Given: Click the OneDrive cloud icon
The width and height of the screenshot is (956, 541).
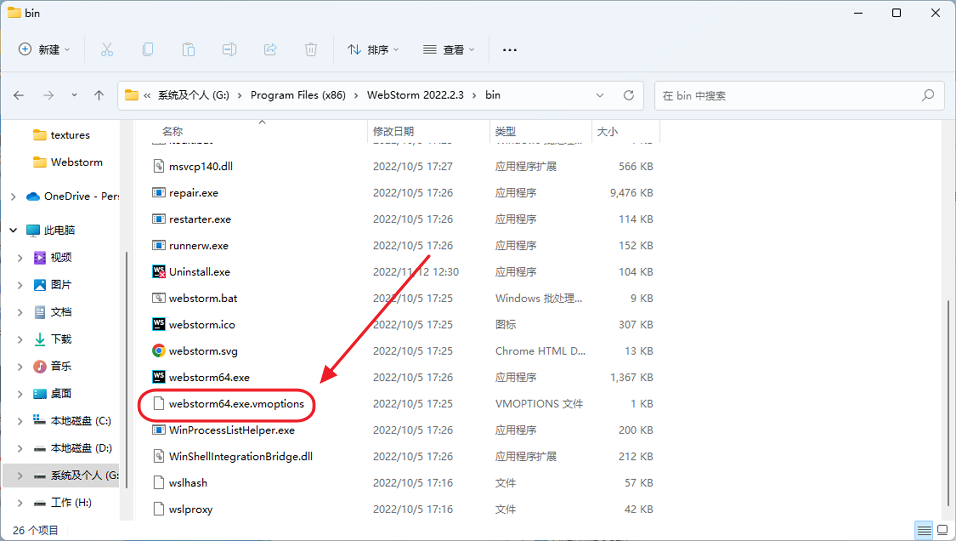Looking at the screenshot, I should pyautogui.click(x=33, y=196).
